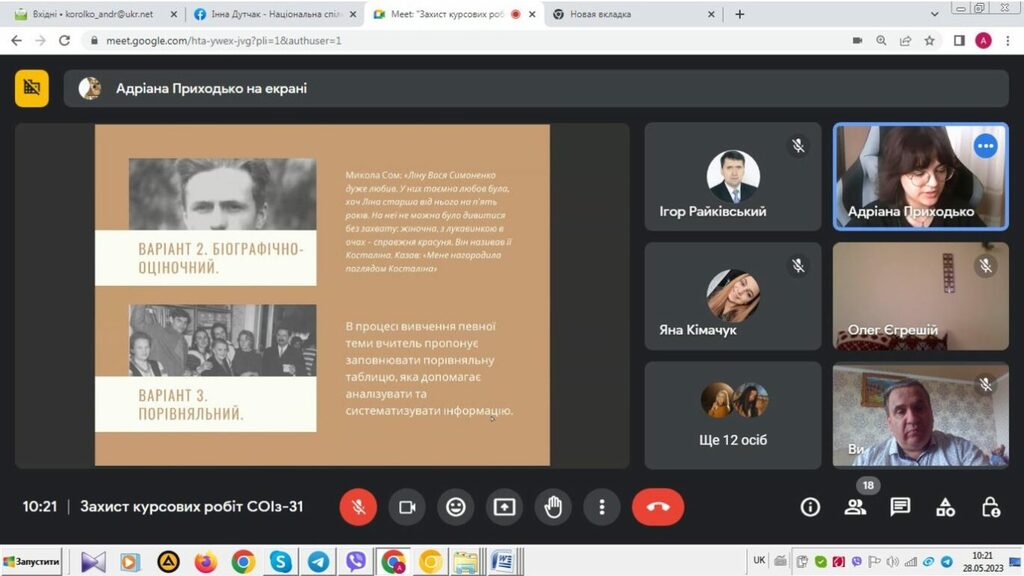Open the three-dot more options menu
This screenshot has width=1024, height=576.
coord(602,507)
